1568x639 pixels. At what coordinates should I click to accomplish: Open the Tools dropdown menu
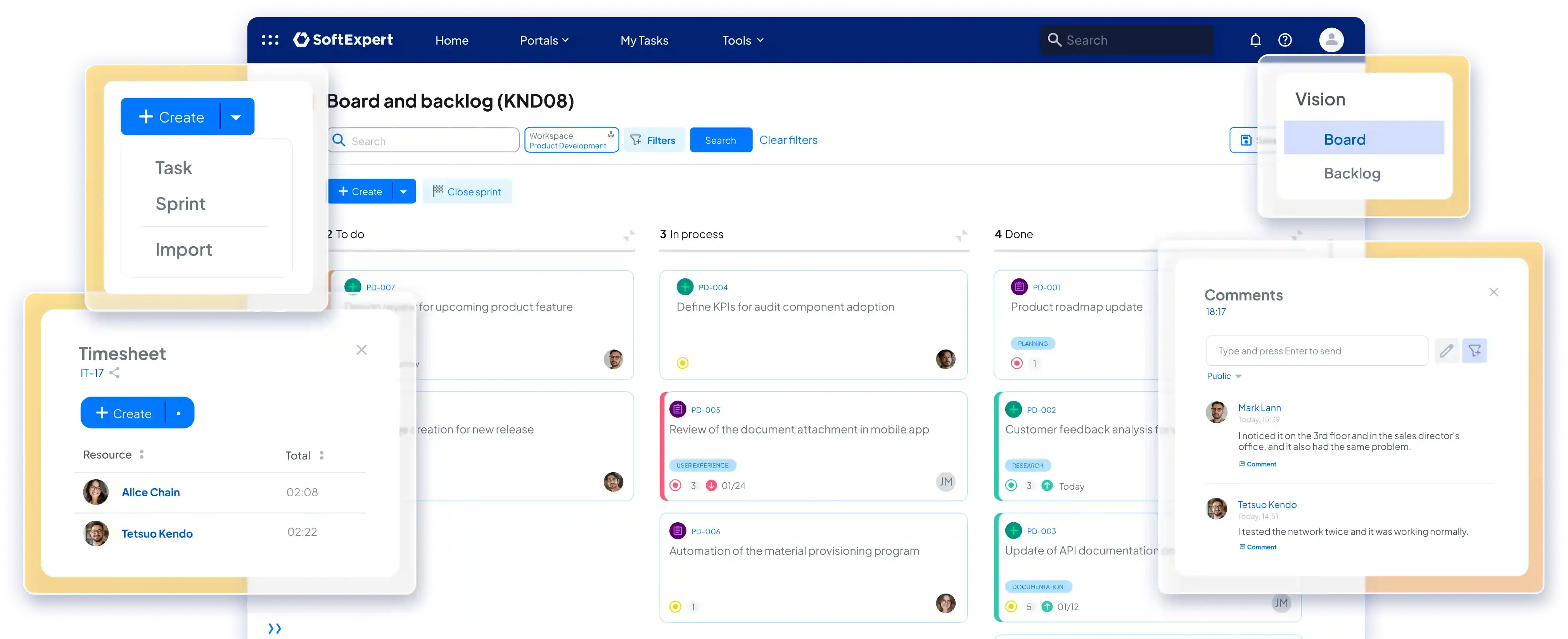(x=743, y=41)
